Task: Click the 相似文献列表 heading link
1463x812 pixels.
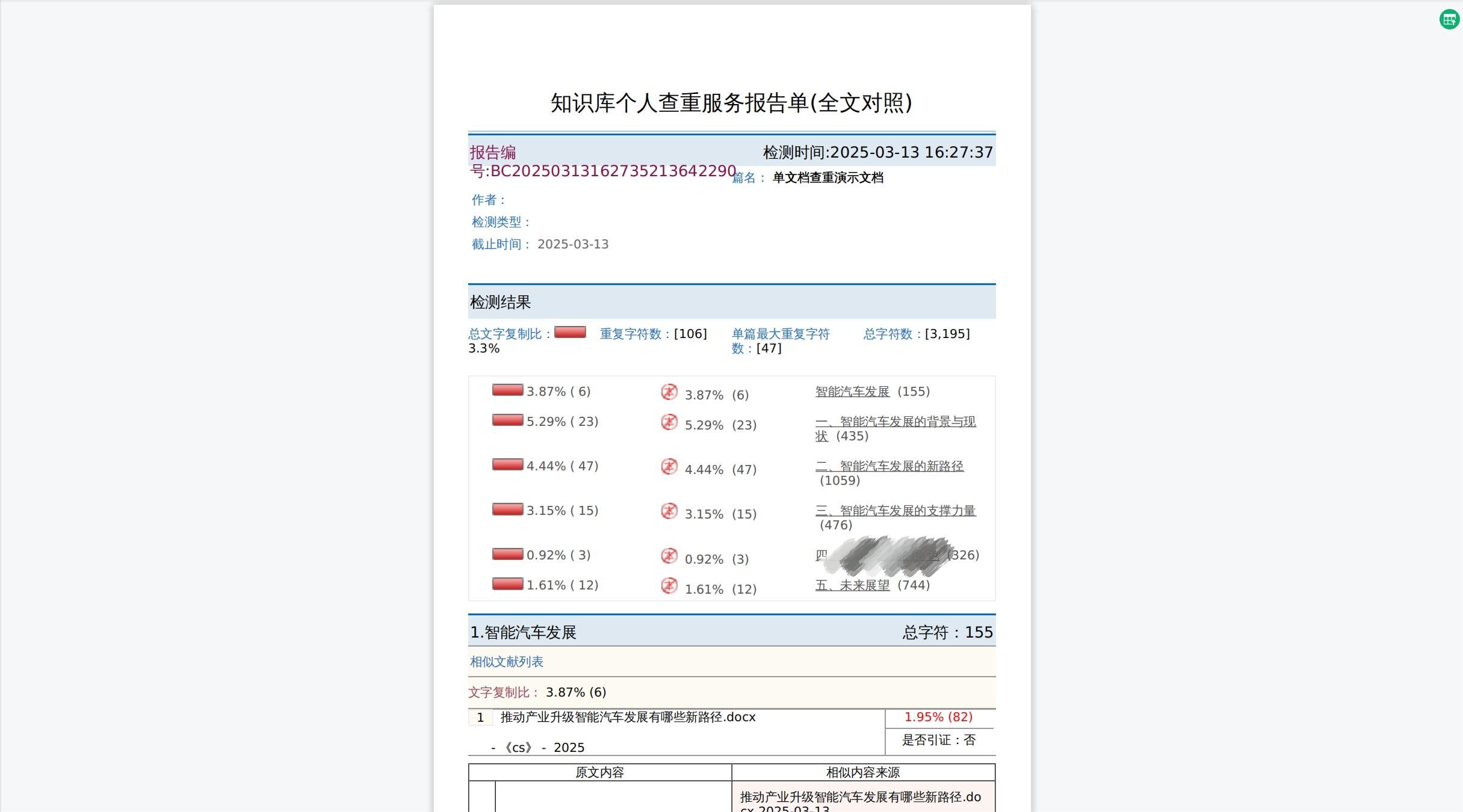Action: pyautogui.click(x=506, y=662)
